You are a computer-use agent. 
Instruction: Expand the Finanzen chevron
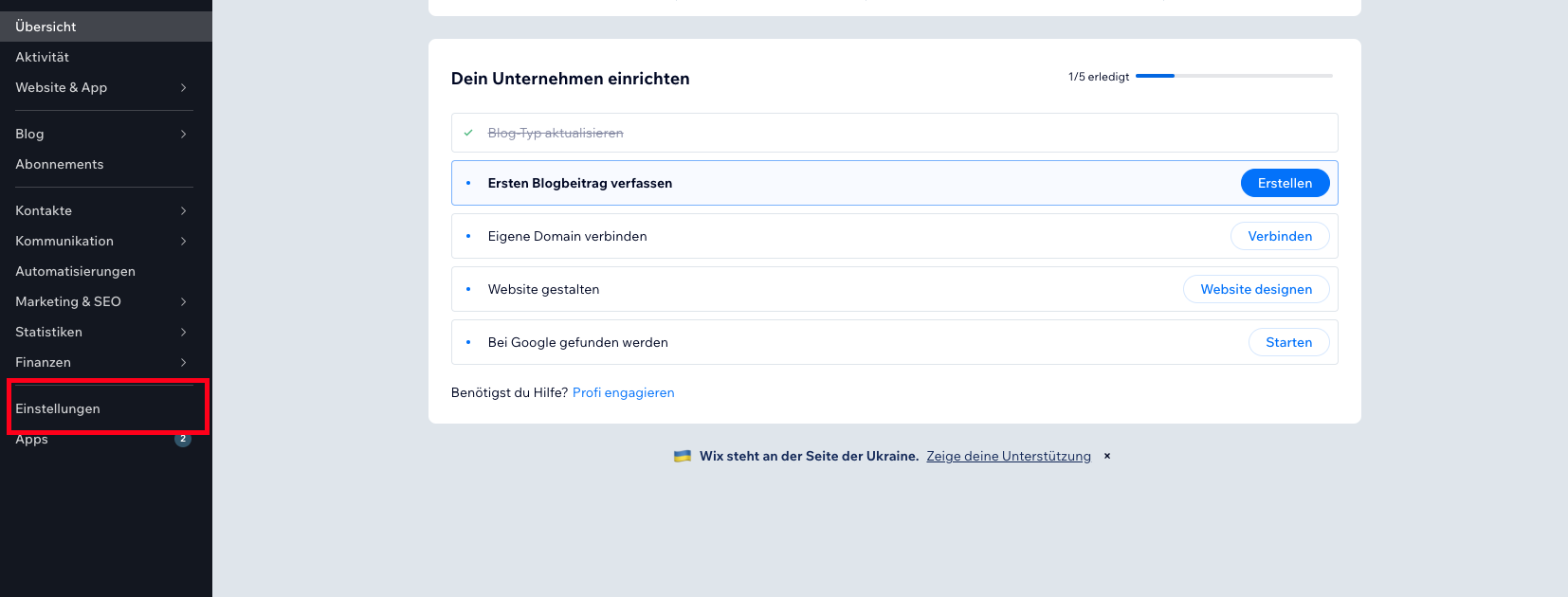(x=183, y=362)
